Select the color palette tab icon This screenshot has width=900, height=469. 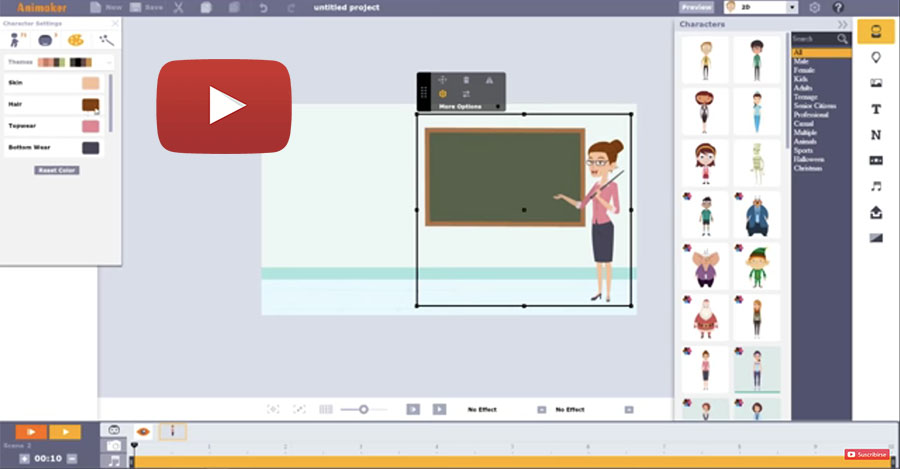(75, 40)
